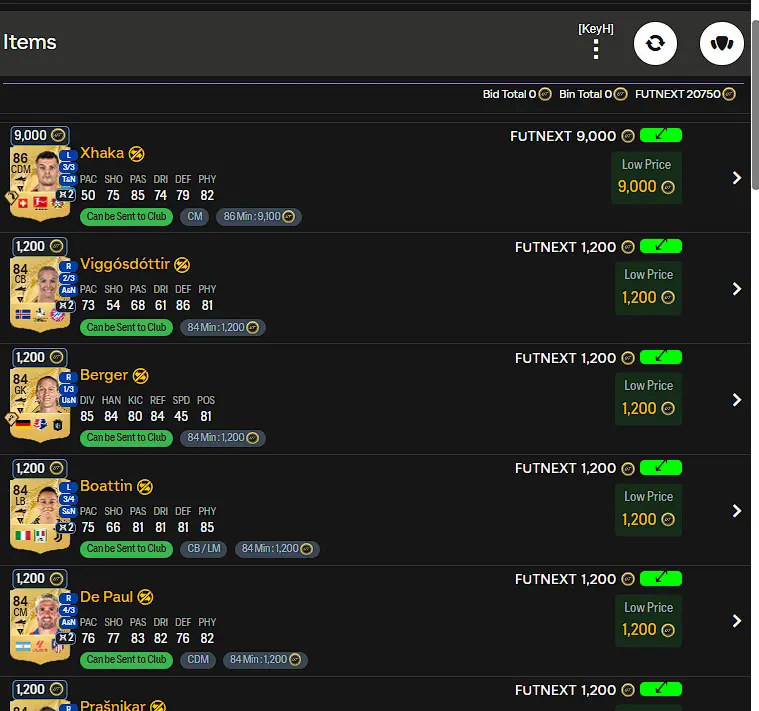Expand Viggósdóttir item details with chevron
The width and height of the screenshot is (759, 711).
tap(737, 289)
